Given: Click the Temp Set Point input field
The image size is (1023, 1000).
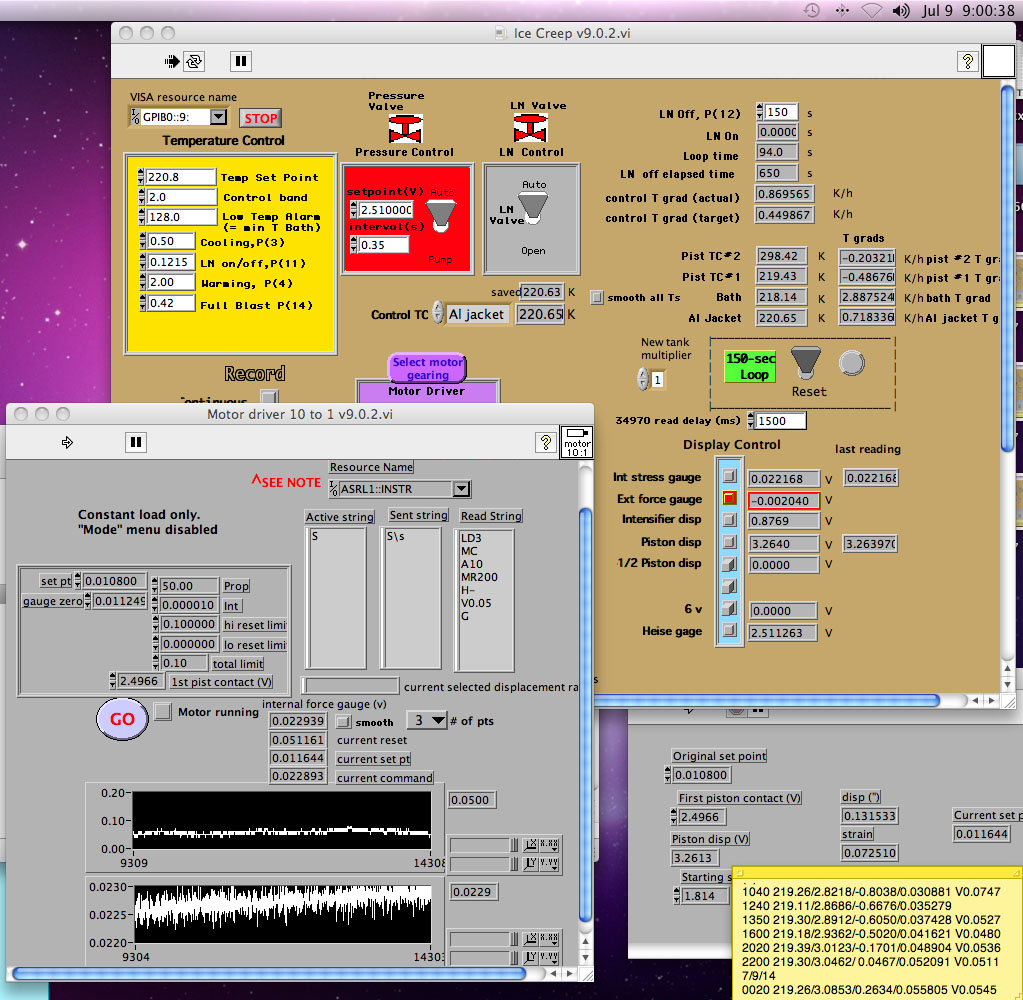Looking at the screenshot, I should 180,177.
